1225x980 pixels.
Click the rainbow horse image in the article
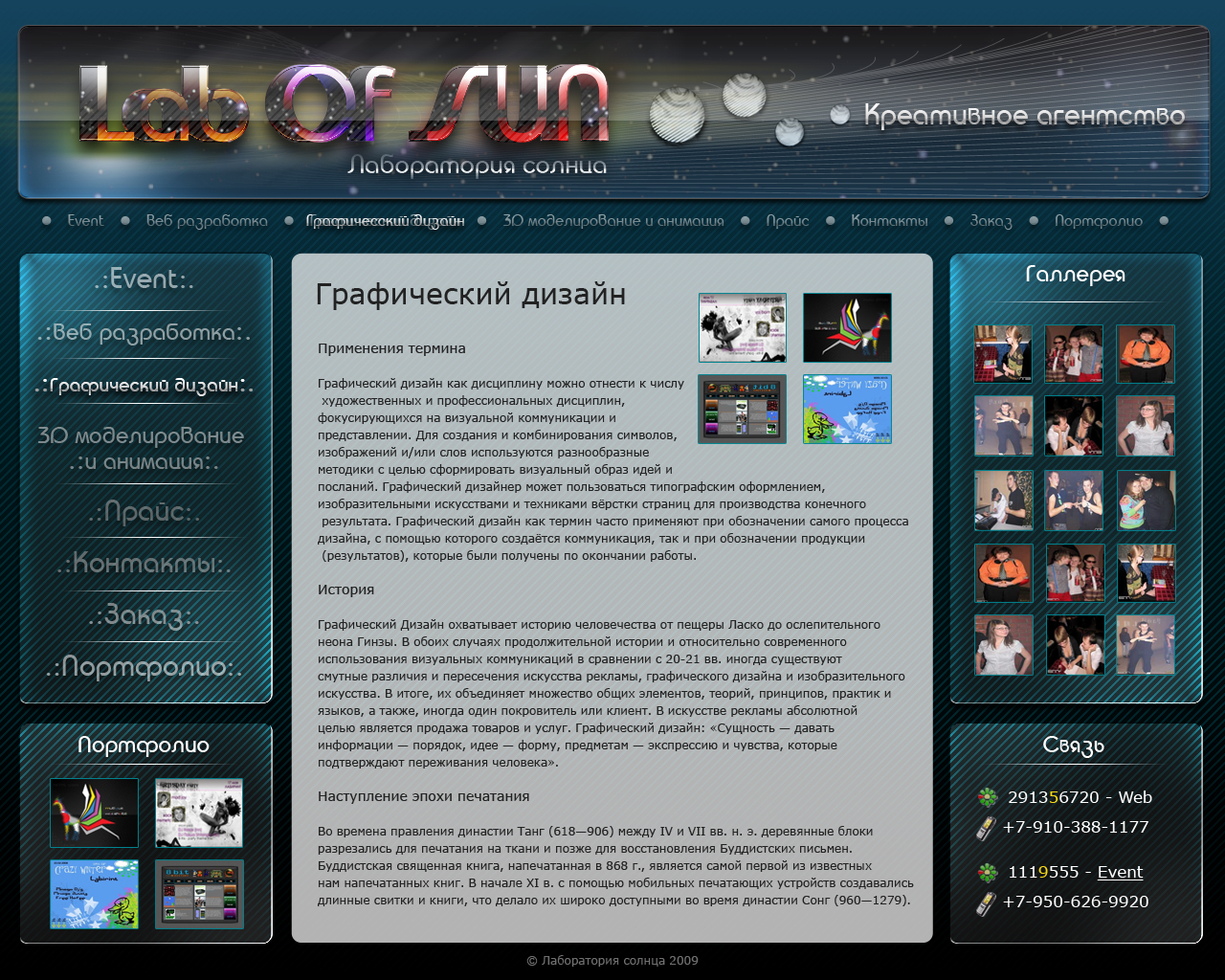pos(846,327)
